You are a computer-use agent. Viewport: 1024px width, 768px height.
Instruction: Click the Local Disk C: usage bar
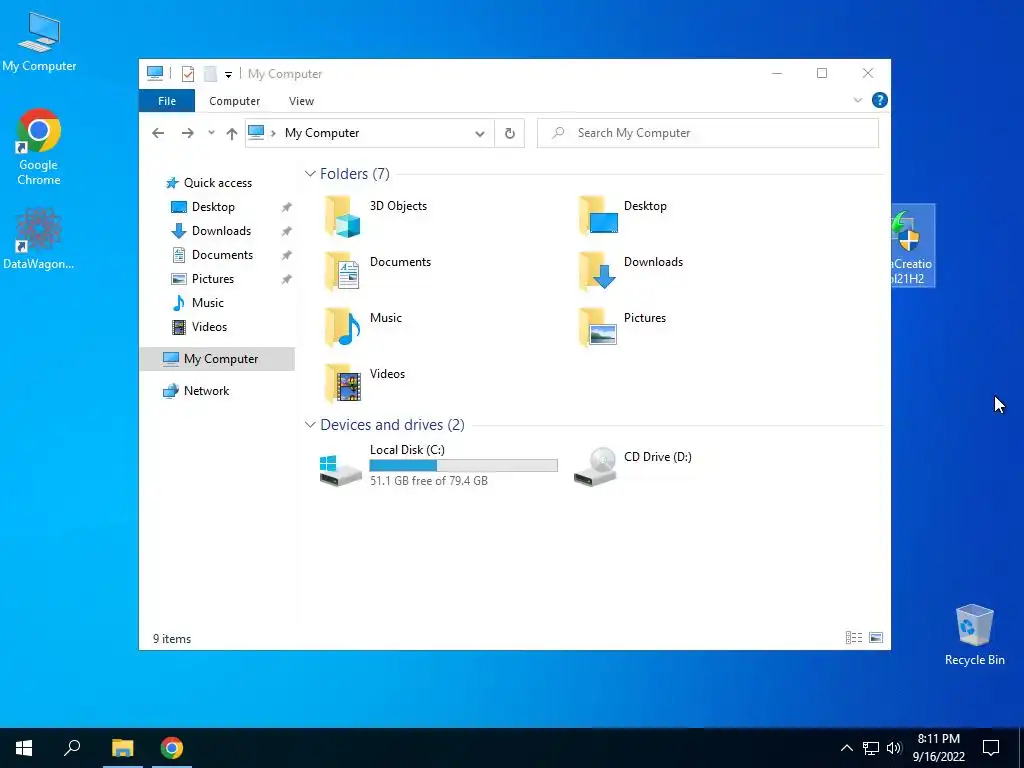point(464,465)
